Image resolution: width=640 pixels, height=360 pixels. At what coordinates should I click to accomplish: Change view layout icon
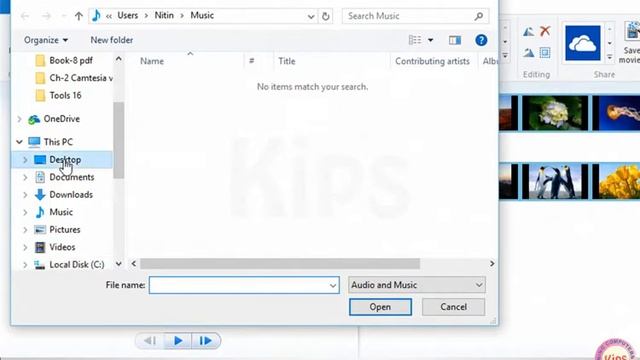(x=415, y=40)
